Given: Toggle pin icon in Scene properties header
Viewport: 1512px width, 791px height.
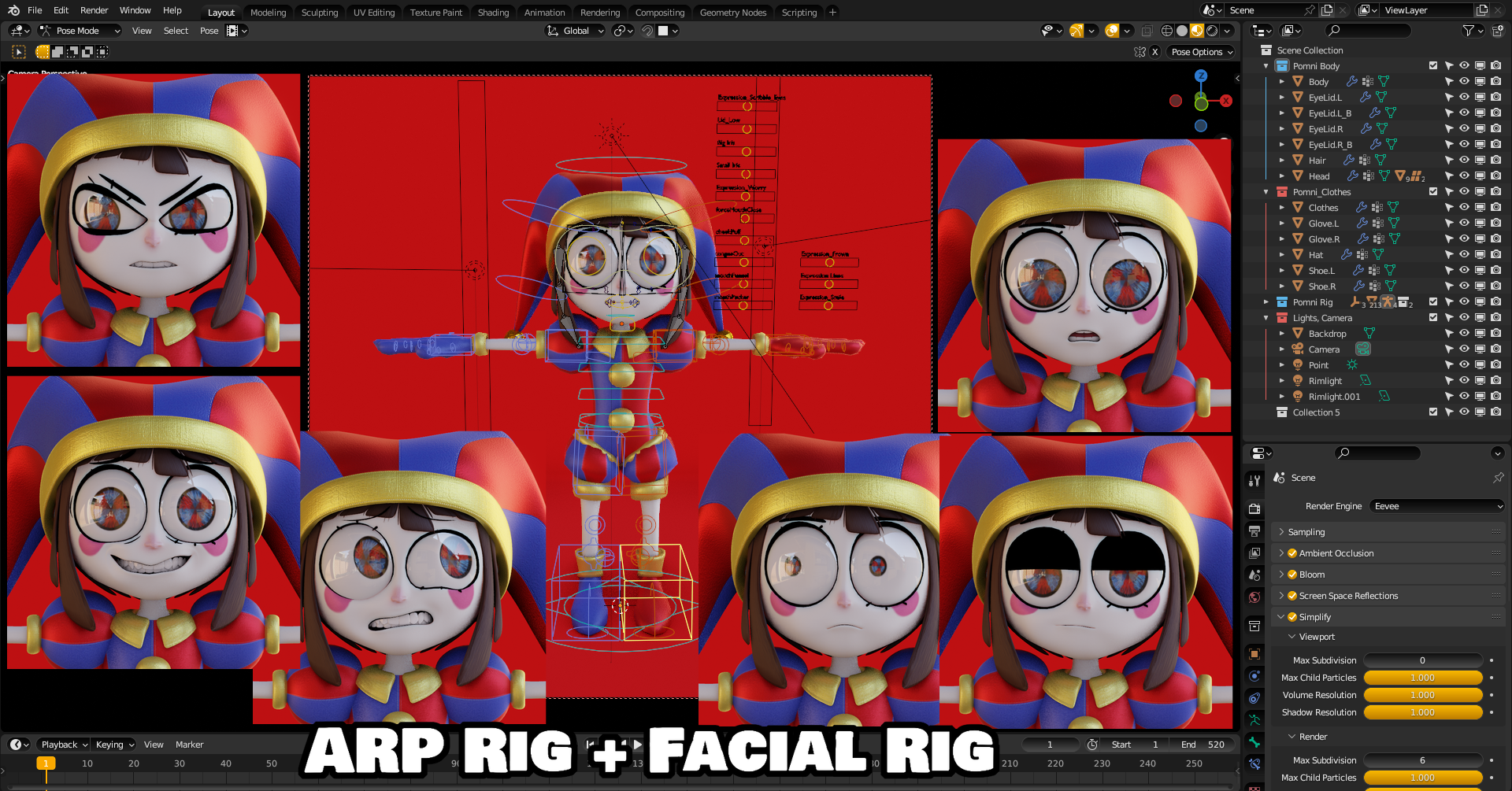Looking at the screenshot, I should 1498,478.
